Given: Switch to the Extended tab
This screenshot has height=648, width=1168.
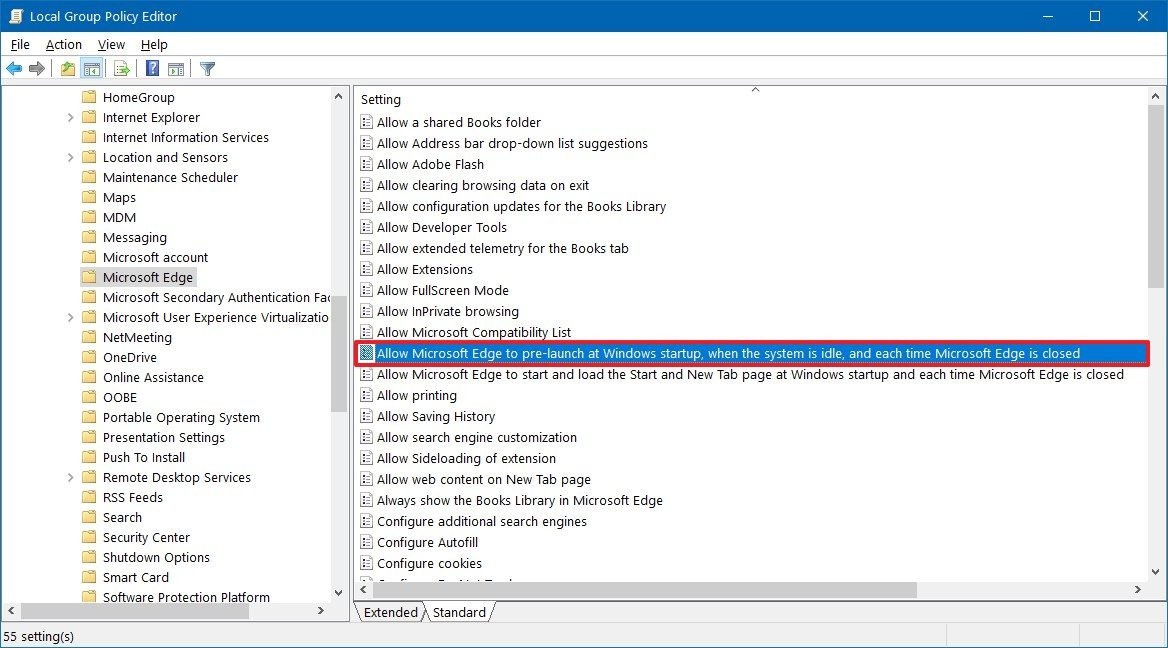Looking at the screenshot, I should coord(390,612).
